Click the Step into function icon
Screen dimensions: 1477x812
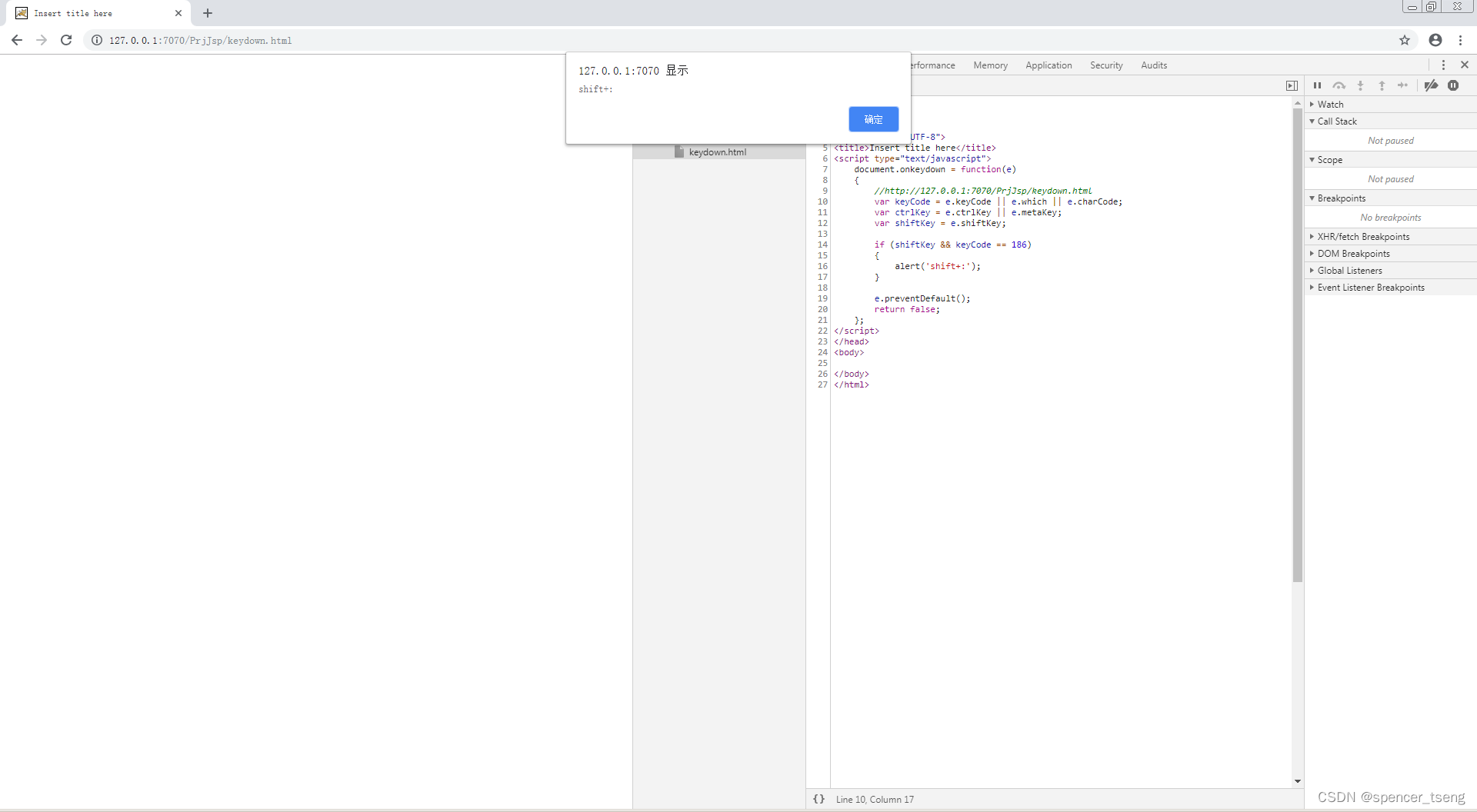point(1361,85)
